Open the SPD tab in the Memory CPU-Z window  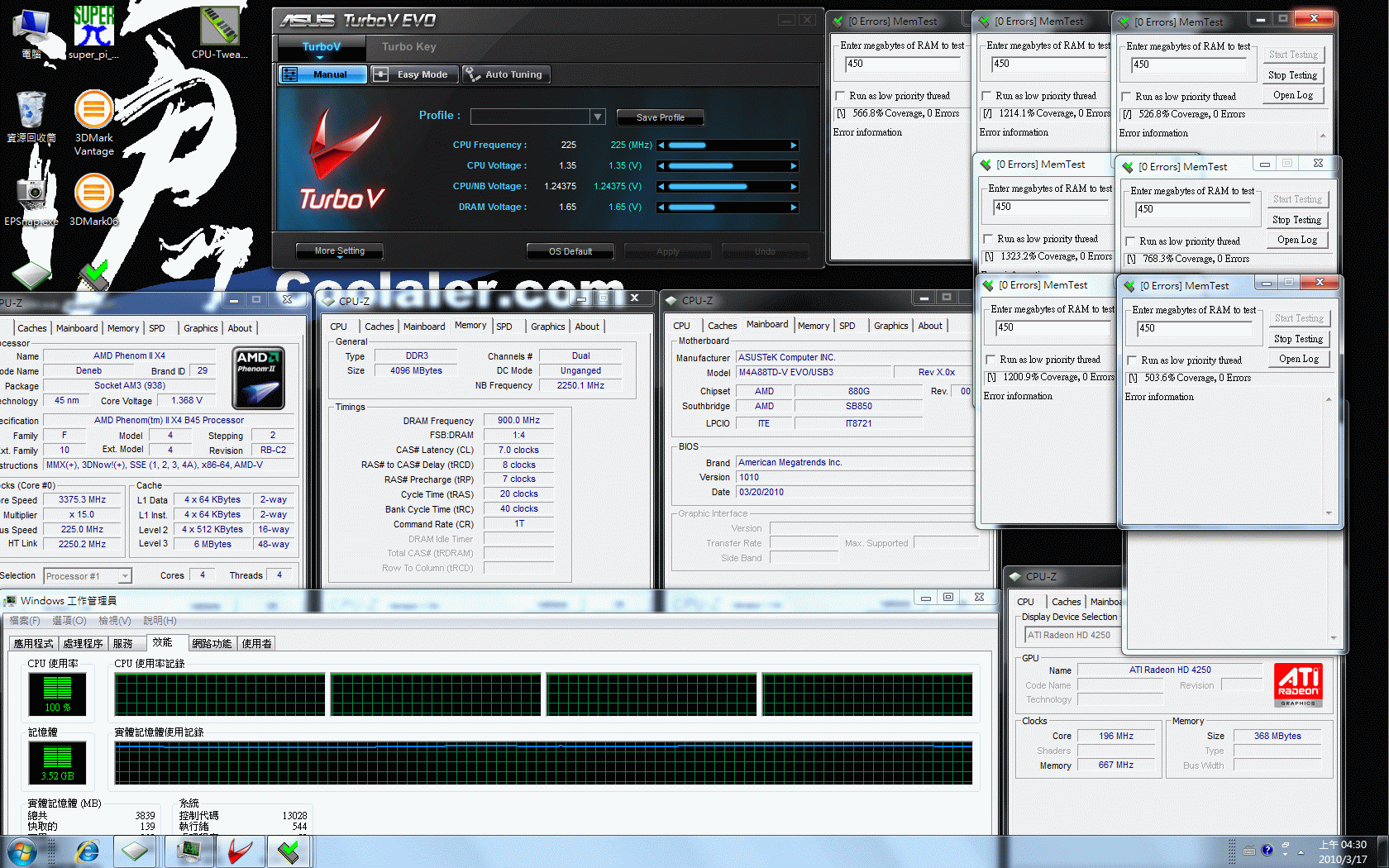click(504, 327)
